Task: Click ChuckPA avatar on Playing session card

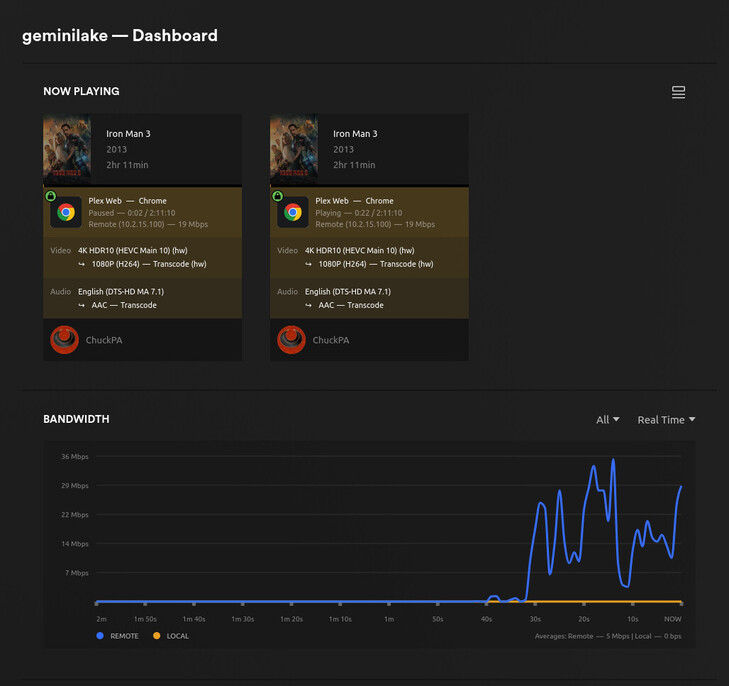Action: pyautogui.click(x=291, y=340)
